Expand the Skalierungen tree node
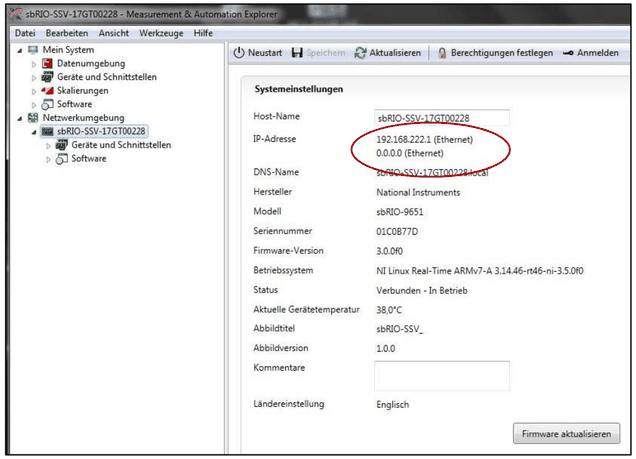Image resolution: width=636 pixels, height=459 pixels. [34, 91]
